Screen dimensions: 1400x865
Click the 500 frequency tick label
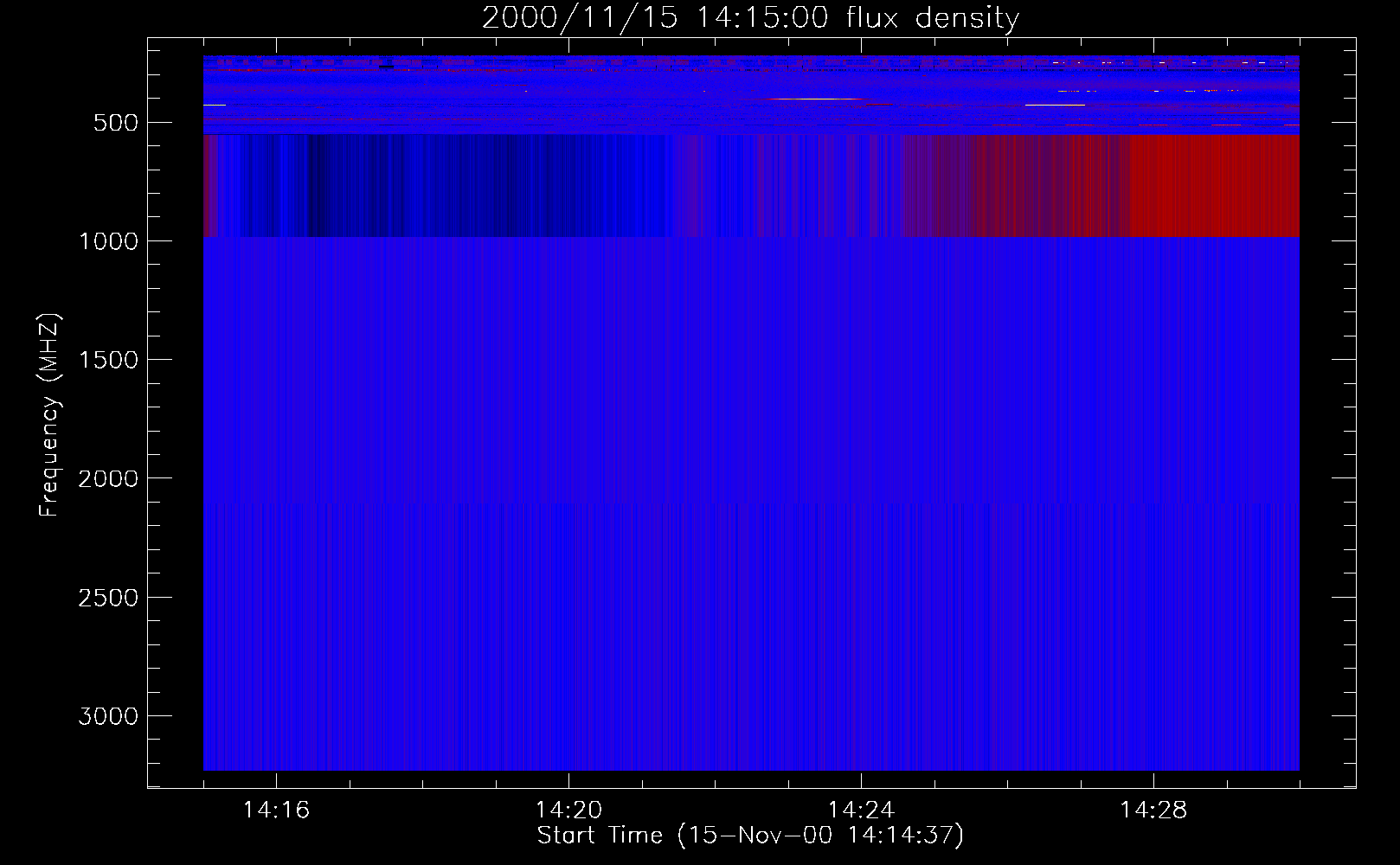click(x=116, y=123)
